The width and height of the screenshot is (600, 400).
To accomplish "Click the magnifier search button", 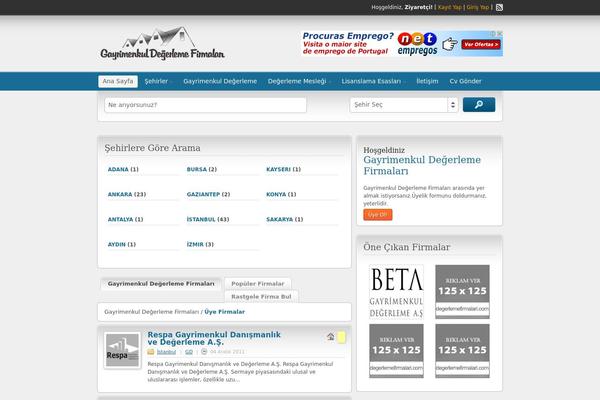I will [x=479, y=104].
